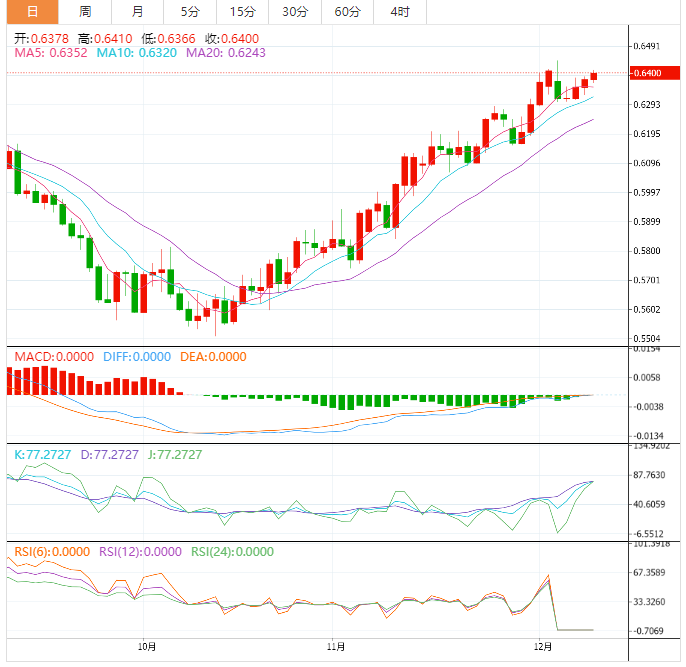Open the 30分 timeframe tab
The image size is (686, 667).
[x=295, y=11]
